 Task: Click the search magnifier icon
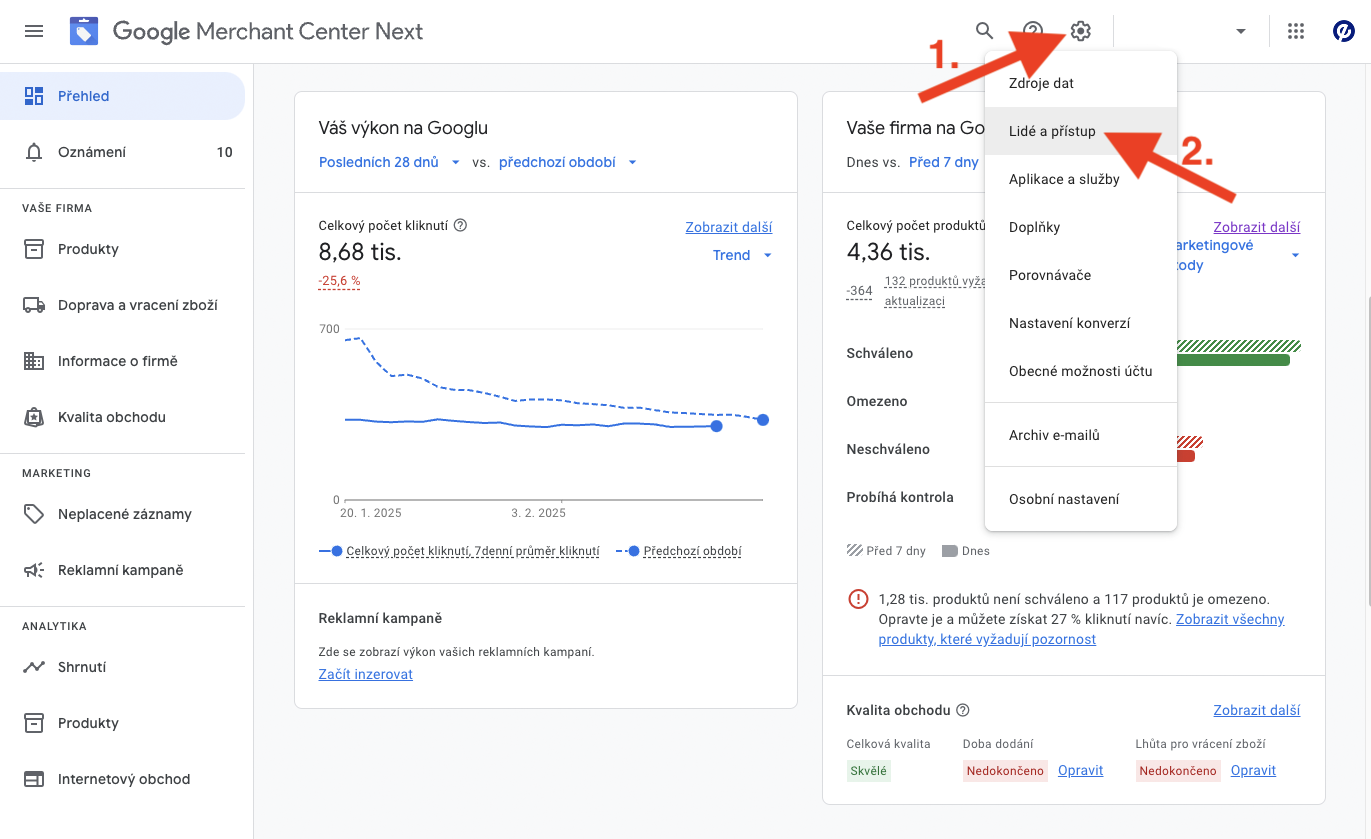pos(985,31)
